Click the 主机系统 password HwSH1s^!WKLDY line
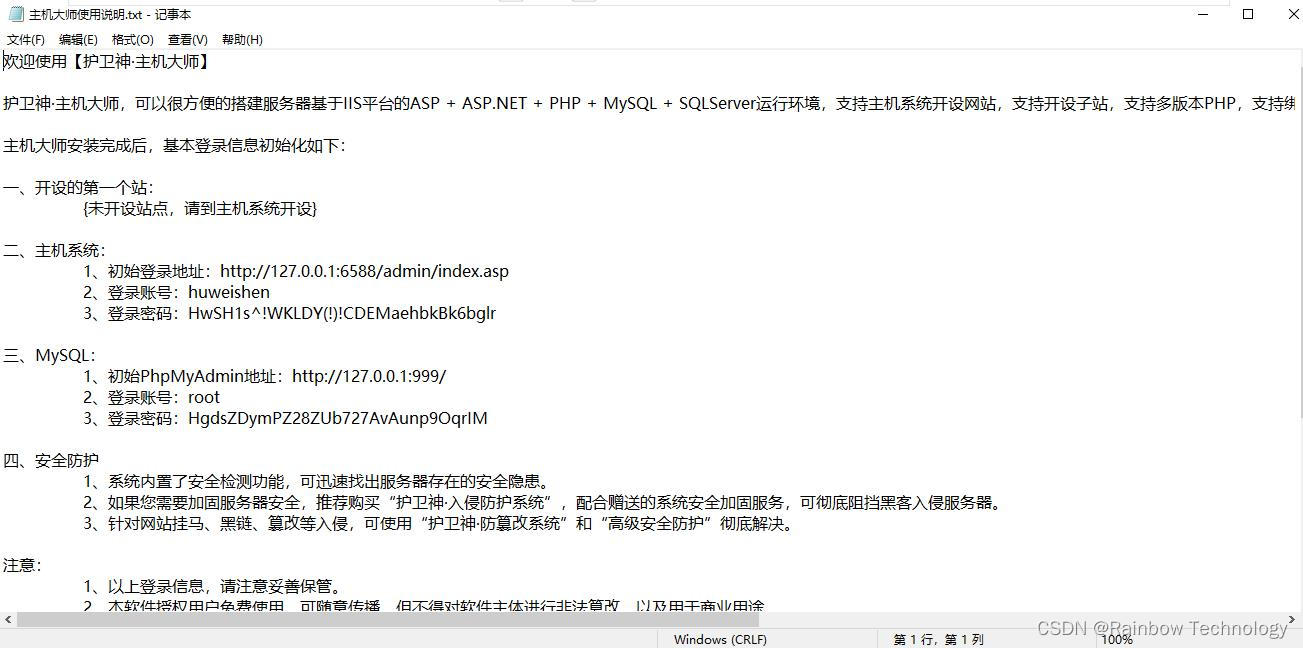This screenshot has width=1303, height=648. pos(290,313)
